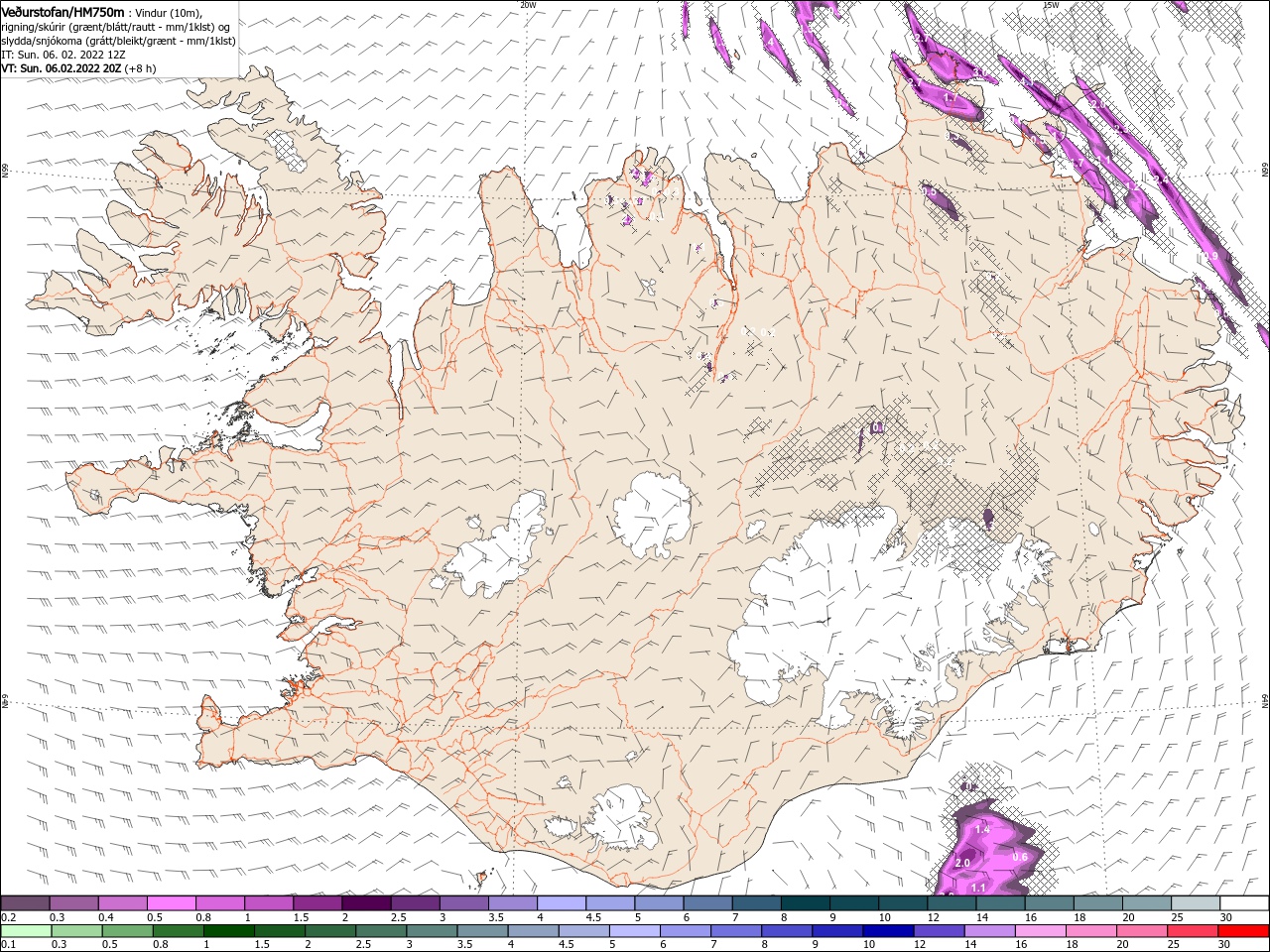Click the '15W' longitude label at top

pos(1051,5)
